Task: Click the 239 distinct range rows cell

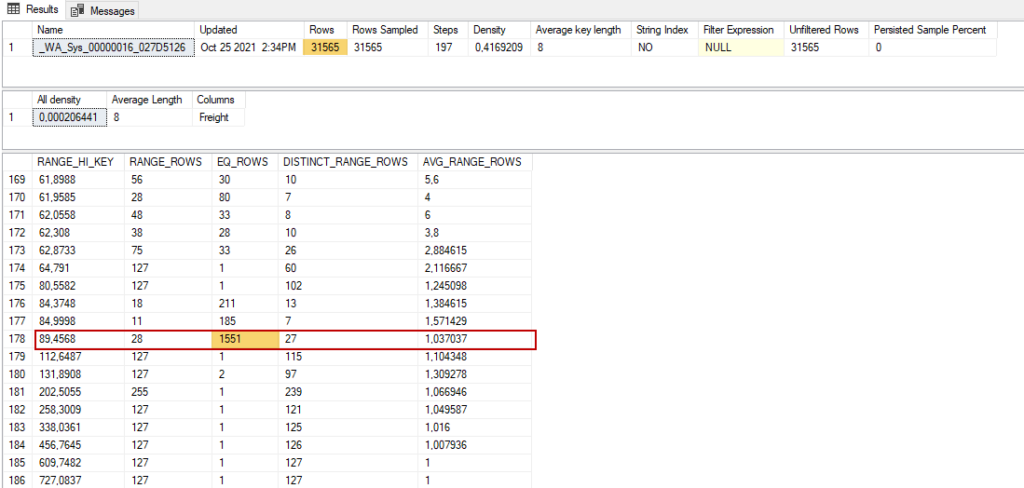Action: (x=348, y=392)
